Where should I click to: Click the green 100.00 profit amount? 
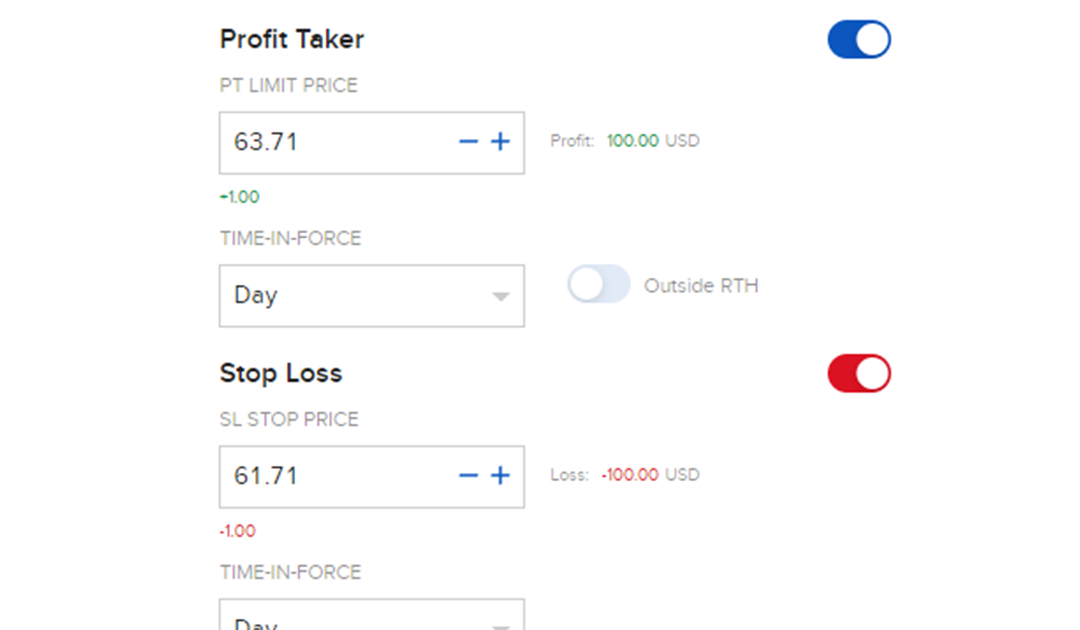[x=632, y=141]
